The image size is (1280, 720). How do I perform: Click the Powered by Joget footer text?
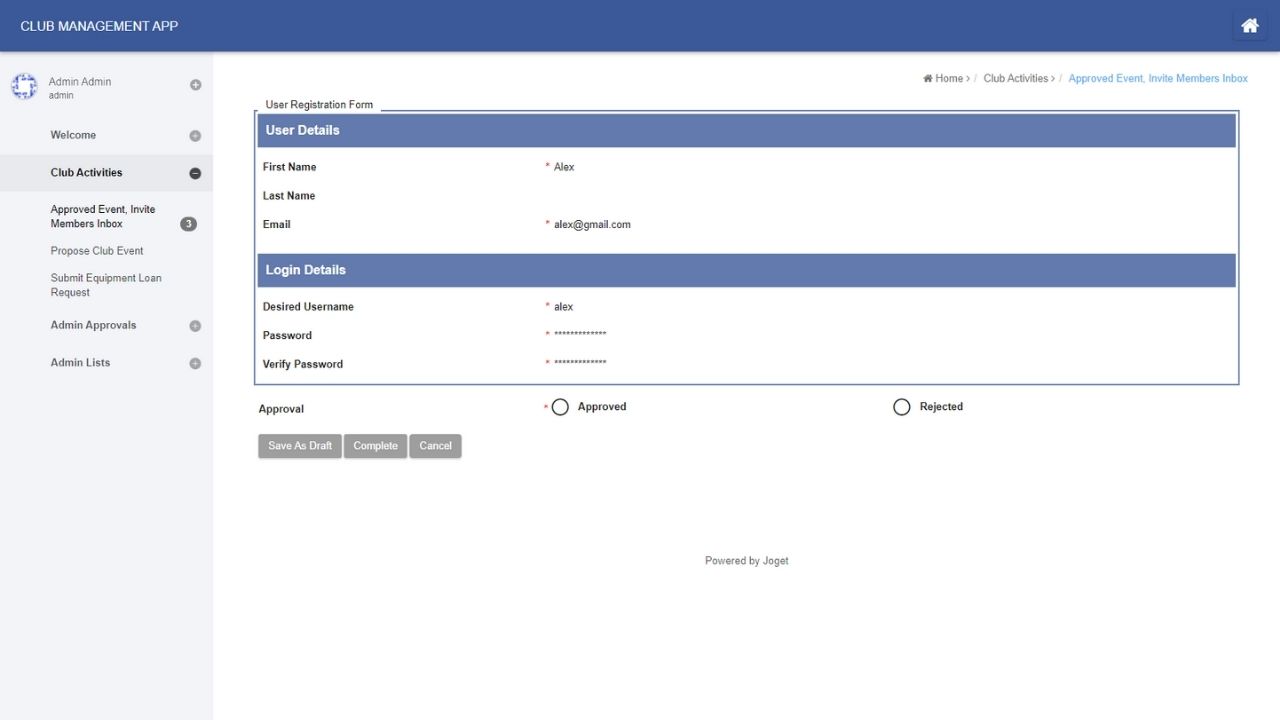tap(746, 561)
